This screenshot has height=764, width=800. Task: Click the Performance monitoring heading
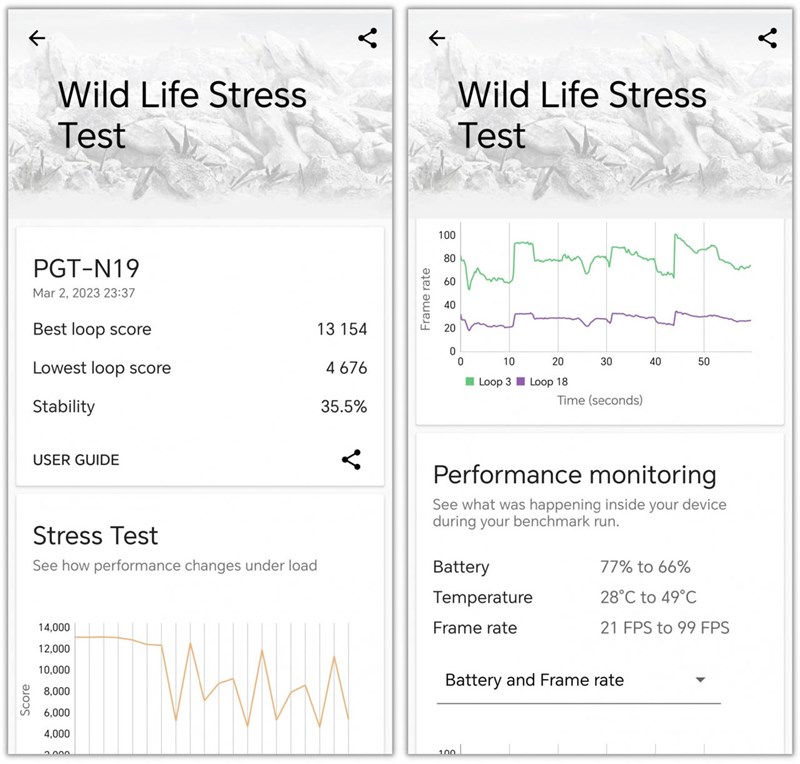(574, 474)
